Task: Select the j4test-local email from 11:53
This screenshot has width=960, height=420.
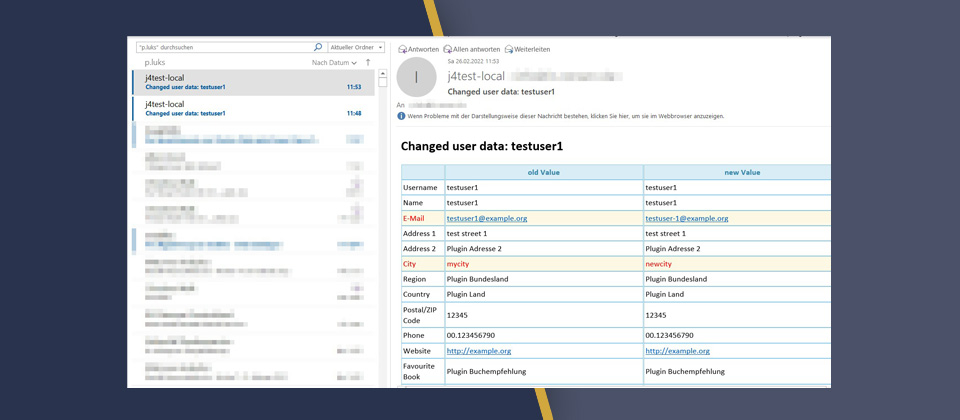Action: point(253,82)
